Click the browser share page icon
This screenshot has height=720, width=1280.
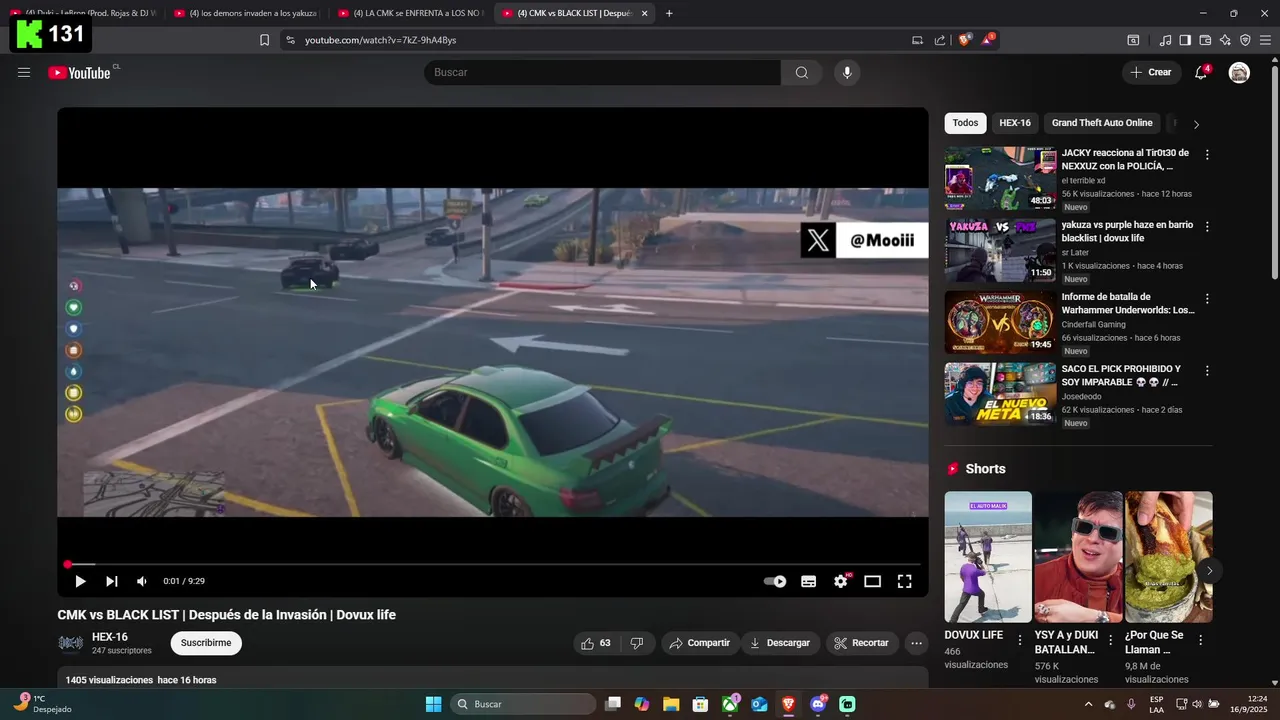940,40
